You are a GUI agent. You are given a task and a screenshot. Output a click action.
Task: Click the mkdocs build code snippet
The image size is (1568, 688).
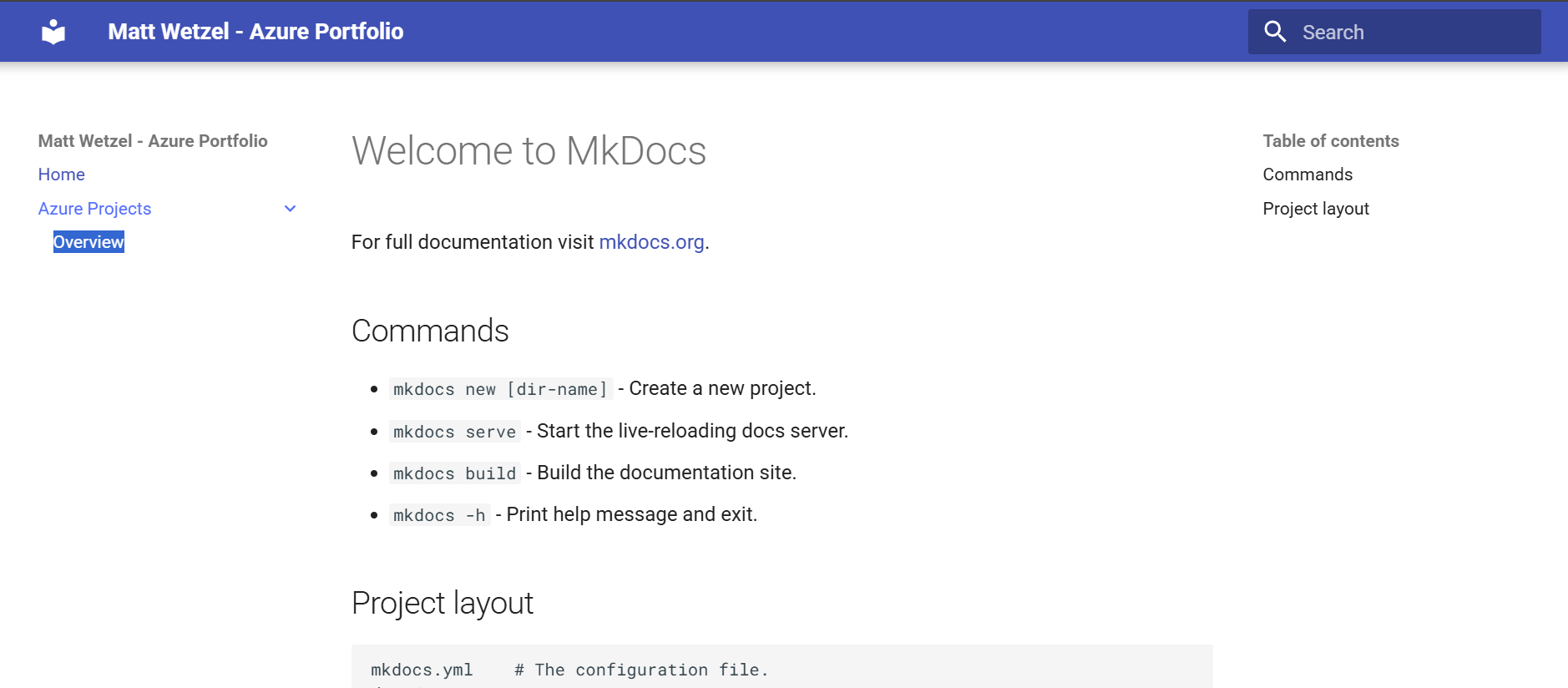point(454,473)
